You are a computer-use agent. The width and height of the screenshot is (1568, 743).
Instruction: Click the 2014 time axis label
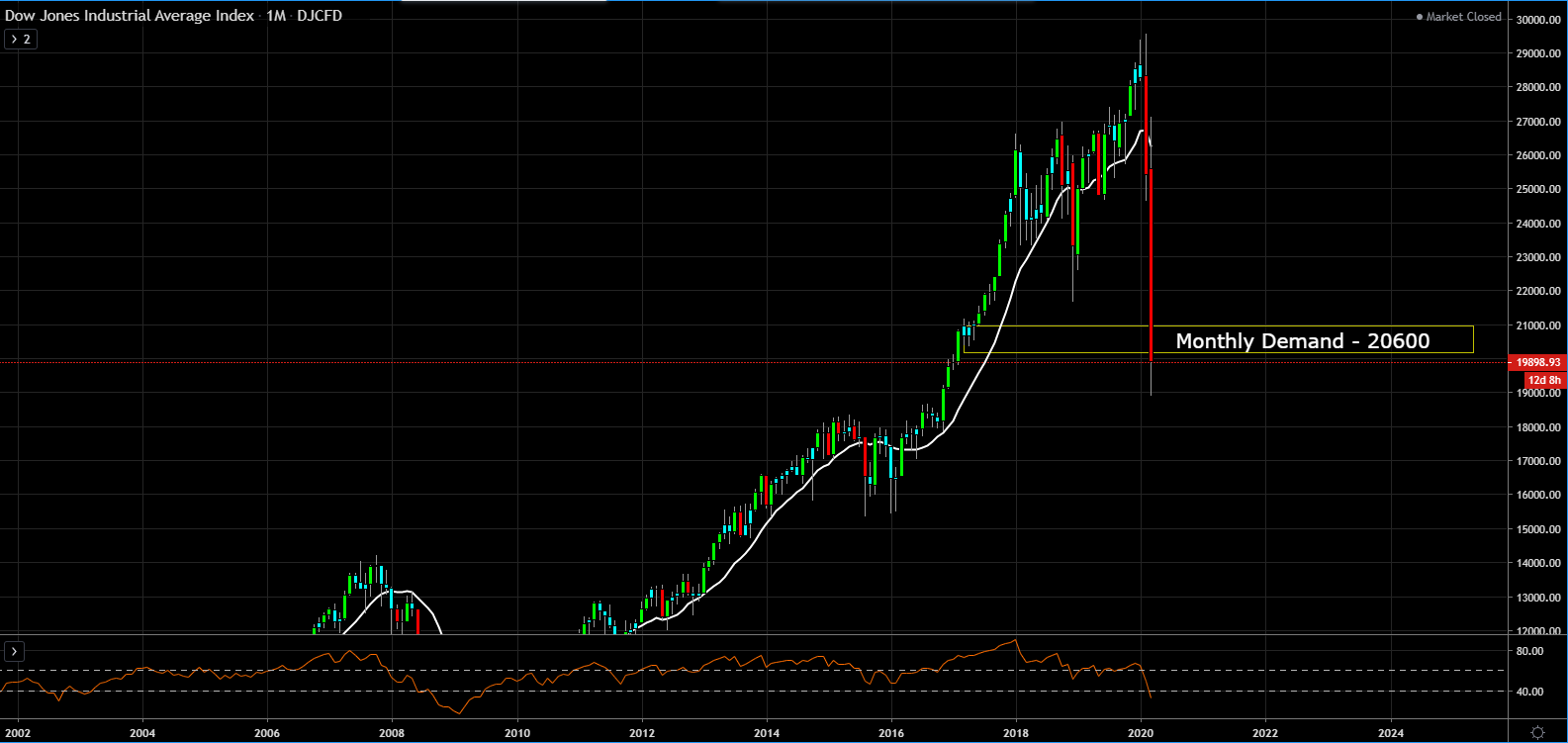coord(767,733)
